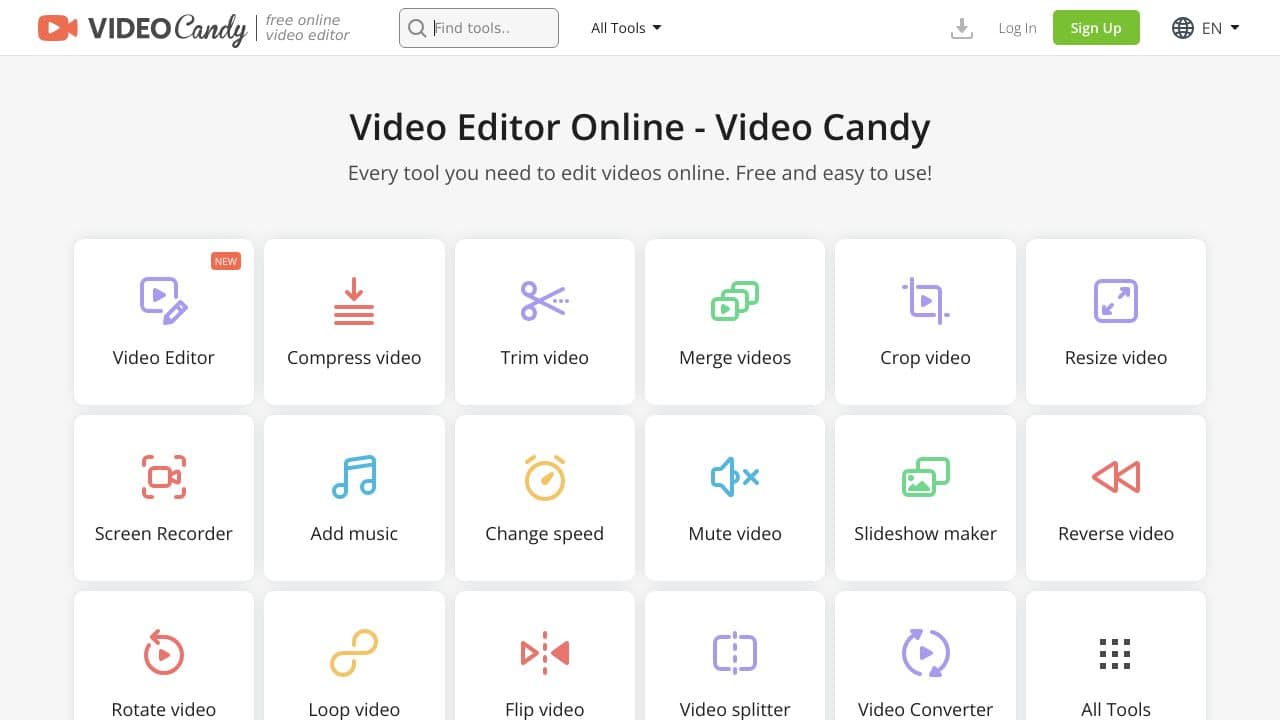Click the Video Candy wordmark
The image size is (1280, 720).
(x=167, y=28)
